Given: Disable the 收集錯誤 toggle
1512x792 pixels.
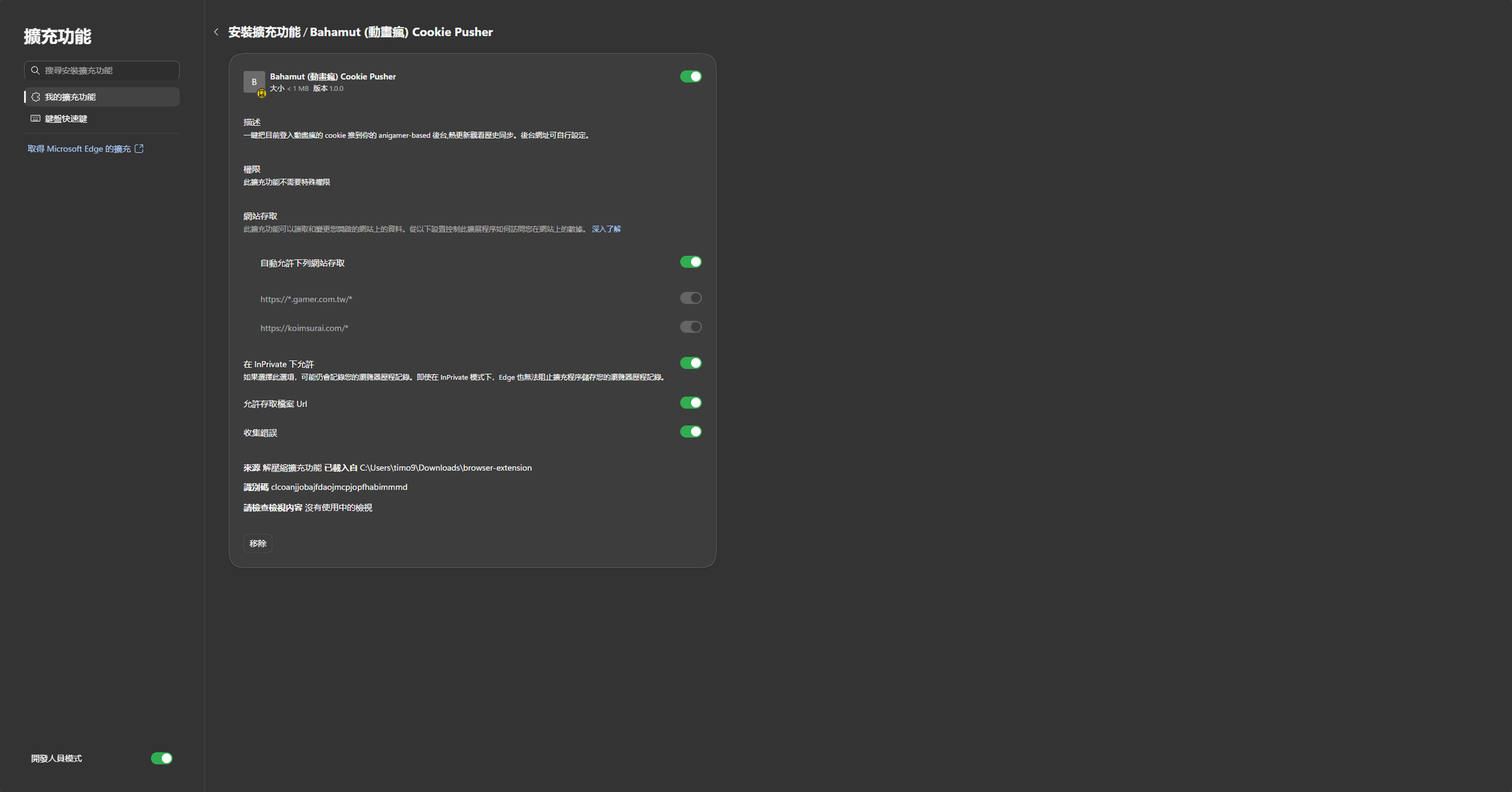Looking at the screenshot, I should (690, 432).
